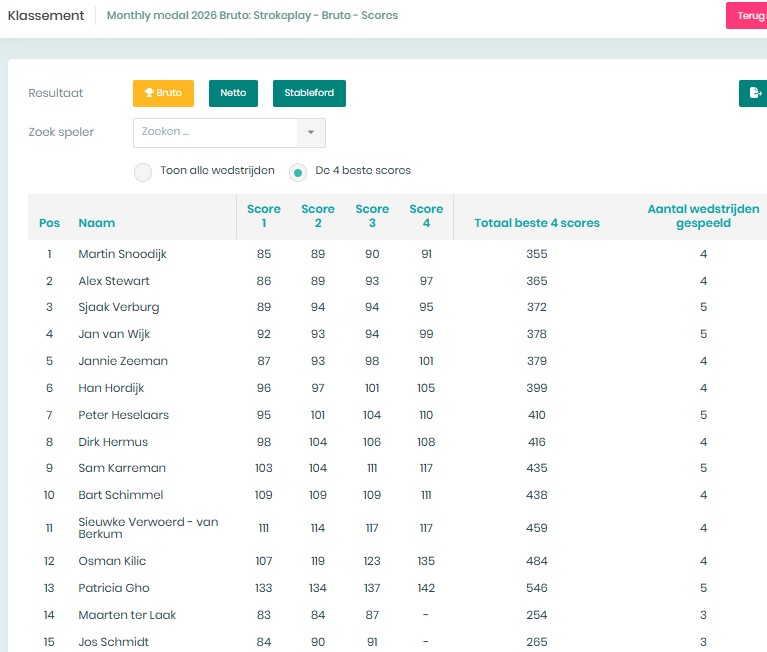Click the Klassement page title
The width and height of the screenshot is (767, 652).
point(46,16)
